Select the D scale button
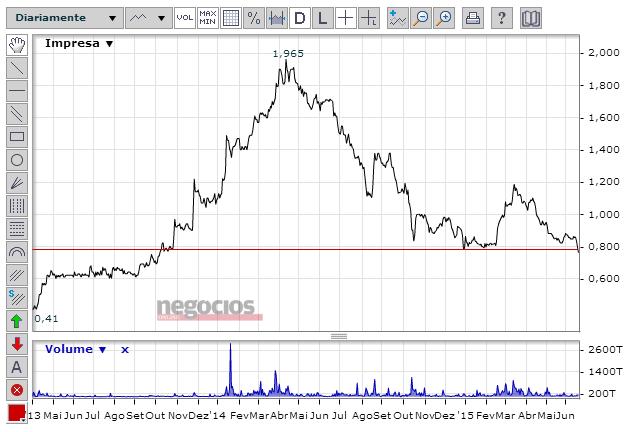This screenshot has height=432, width=640. (x=300, y=18)
